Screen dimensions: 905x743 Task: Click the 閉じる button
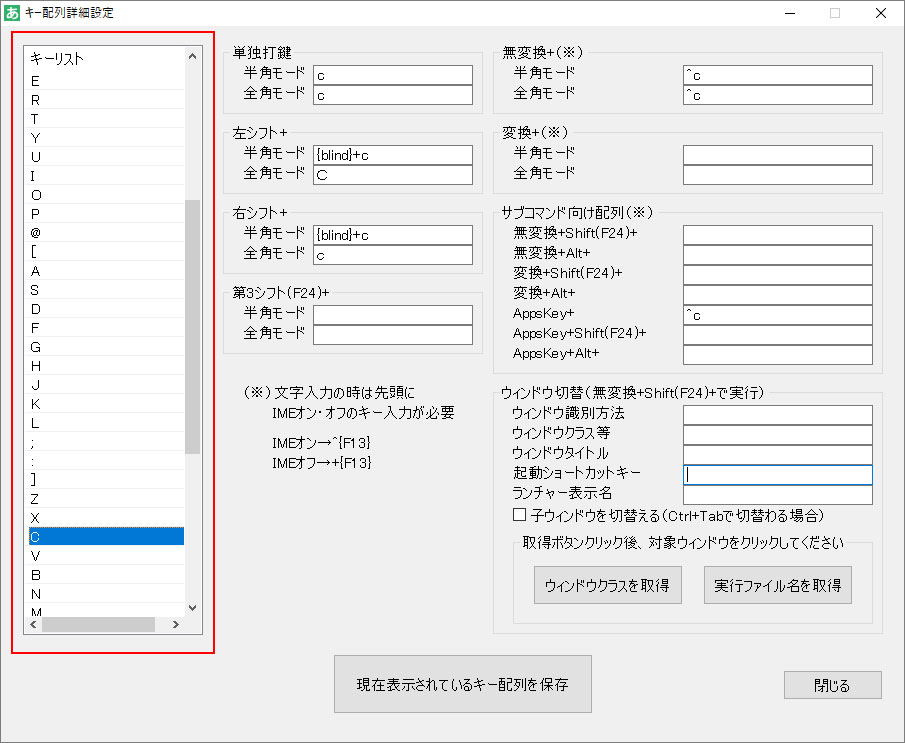coord(832,685)
